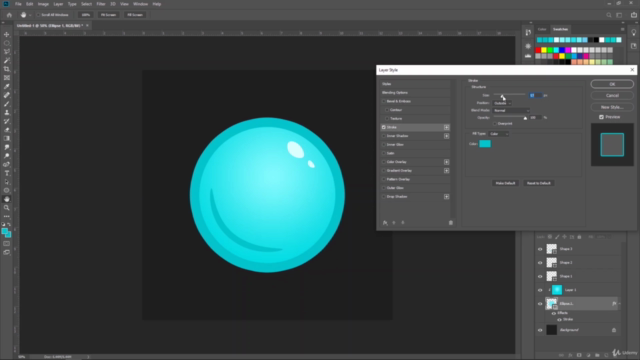Select the History Brush tool
Image resolution: width=640 pixels, height=360 pixels.
7,121
